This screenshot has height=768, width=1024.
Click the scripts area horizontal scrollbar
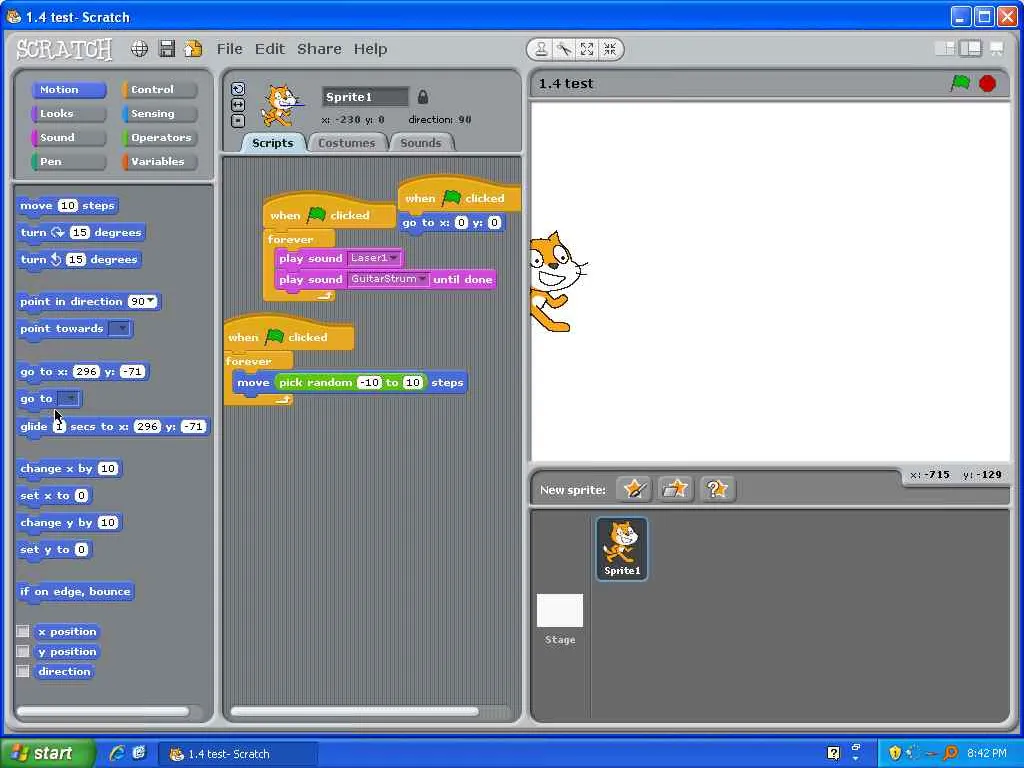tap(355, 711)
